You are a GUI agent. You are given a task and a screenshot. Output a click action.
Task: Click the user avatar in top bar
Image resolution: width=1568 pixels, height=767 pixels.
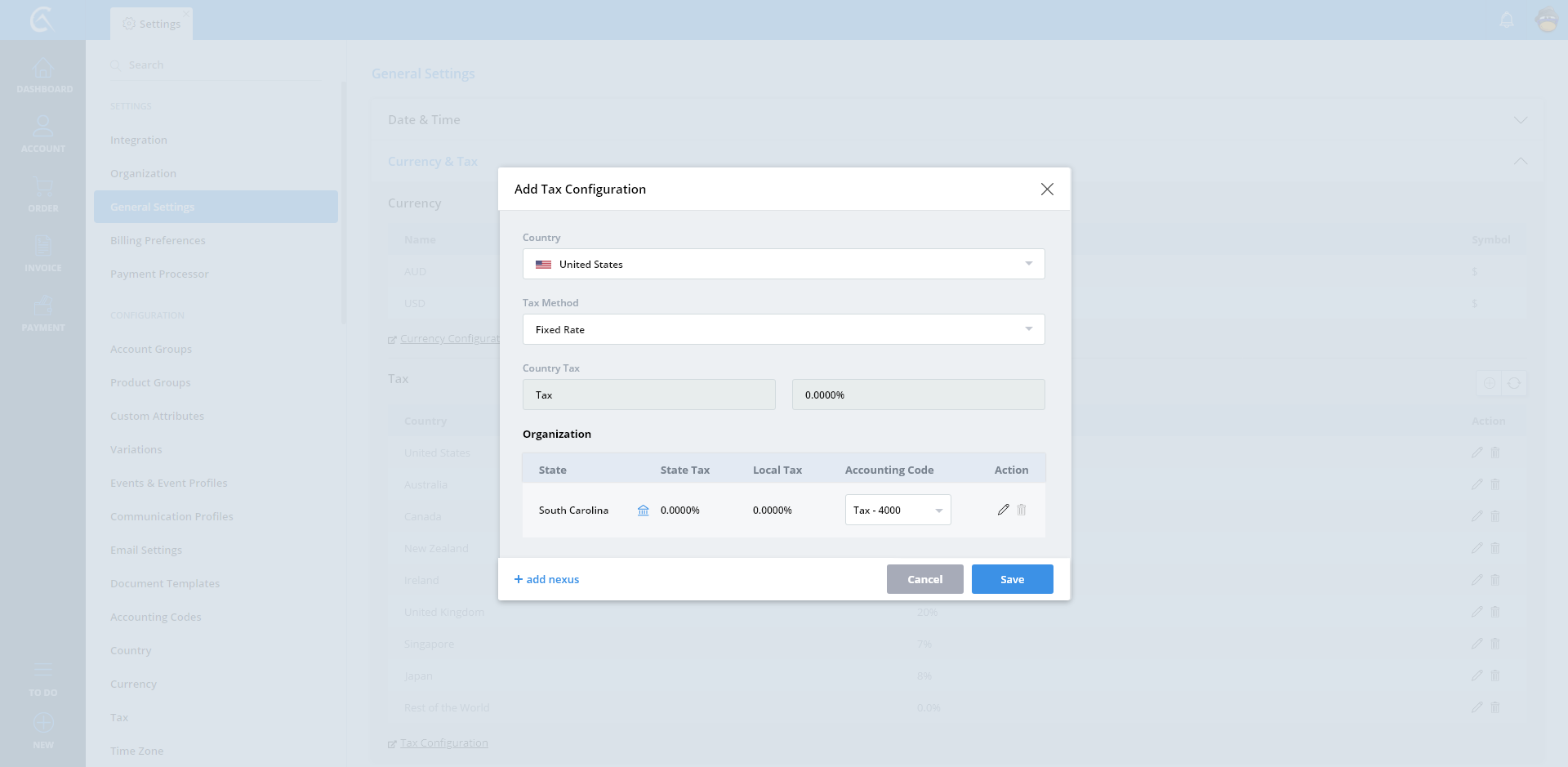coord(1547,20)
